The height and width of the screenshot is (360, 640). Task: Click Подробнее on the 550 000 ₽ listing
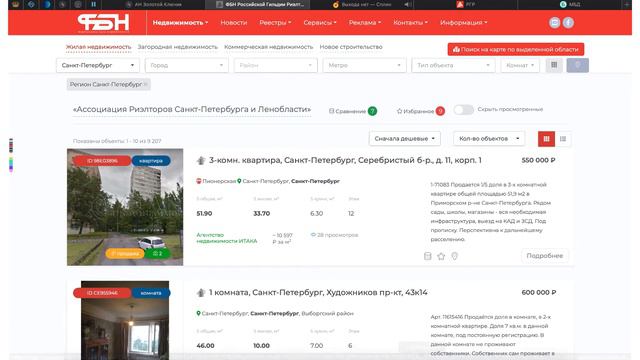coord(544,256)
